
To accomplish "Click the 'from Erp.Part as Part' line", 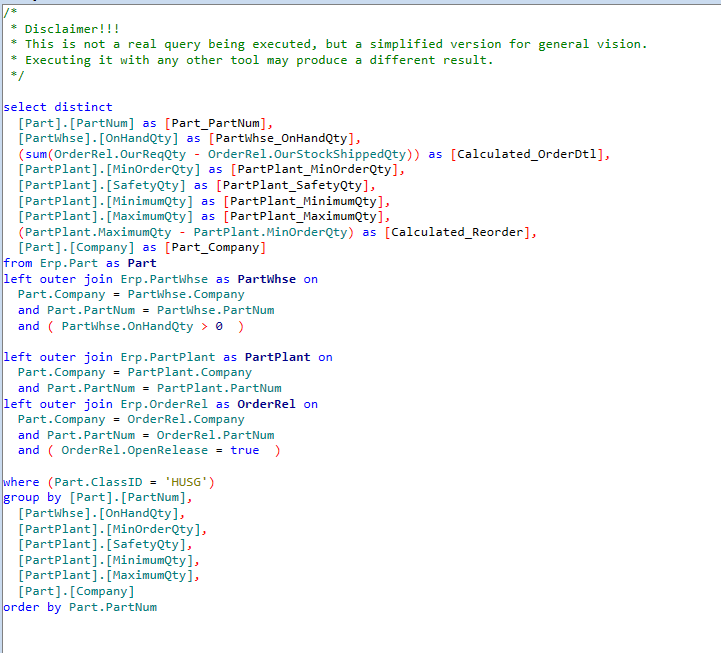I will [x=80, y=263].
